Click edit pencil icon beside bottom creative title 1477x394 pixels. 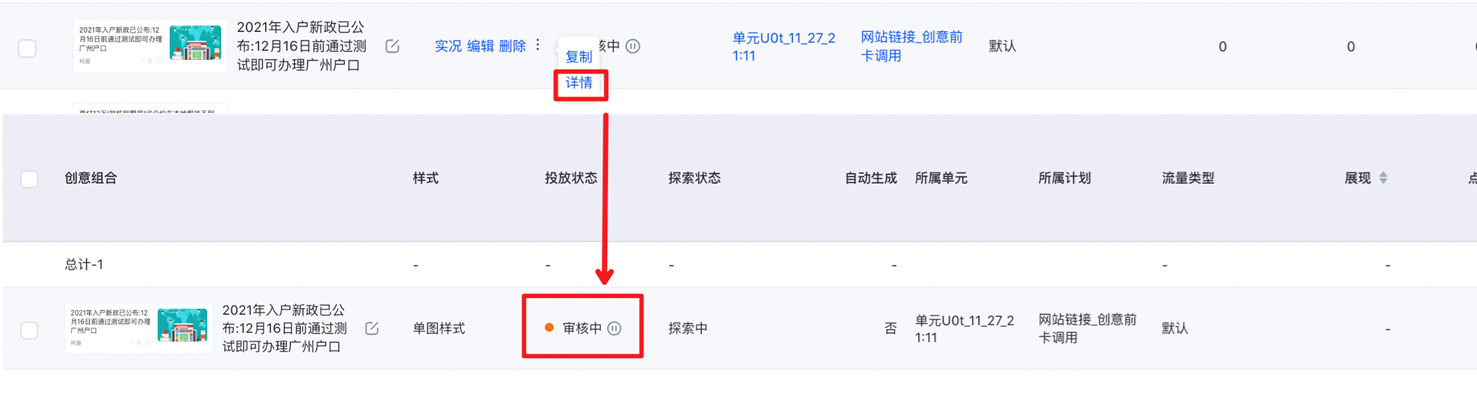pos(372,328)
